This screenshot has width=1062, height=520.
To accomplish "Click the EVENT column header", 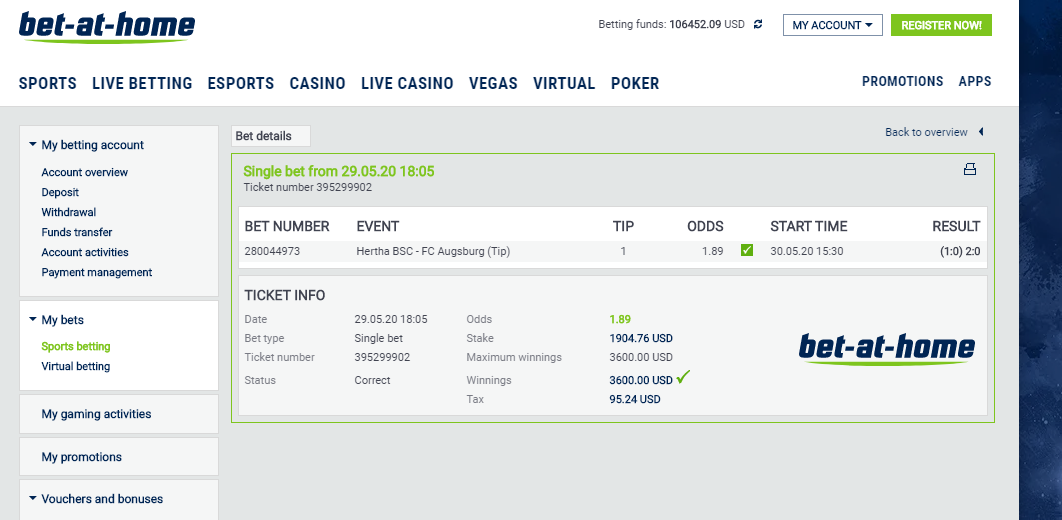I will point(377,226).
